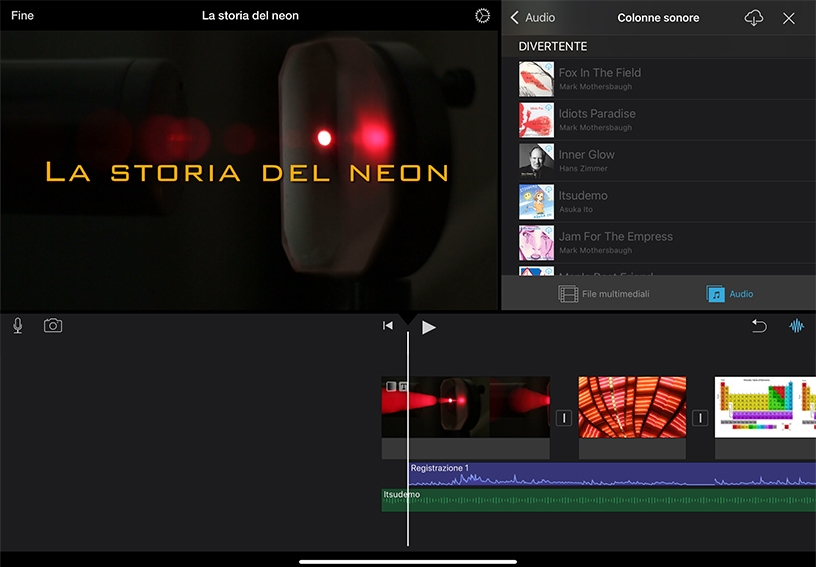Play the project
This screenshot has width=816, height=567.
tap(428, 327)
